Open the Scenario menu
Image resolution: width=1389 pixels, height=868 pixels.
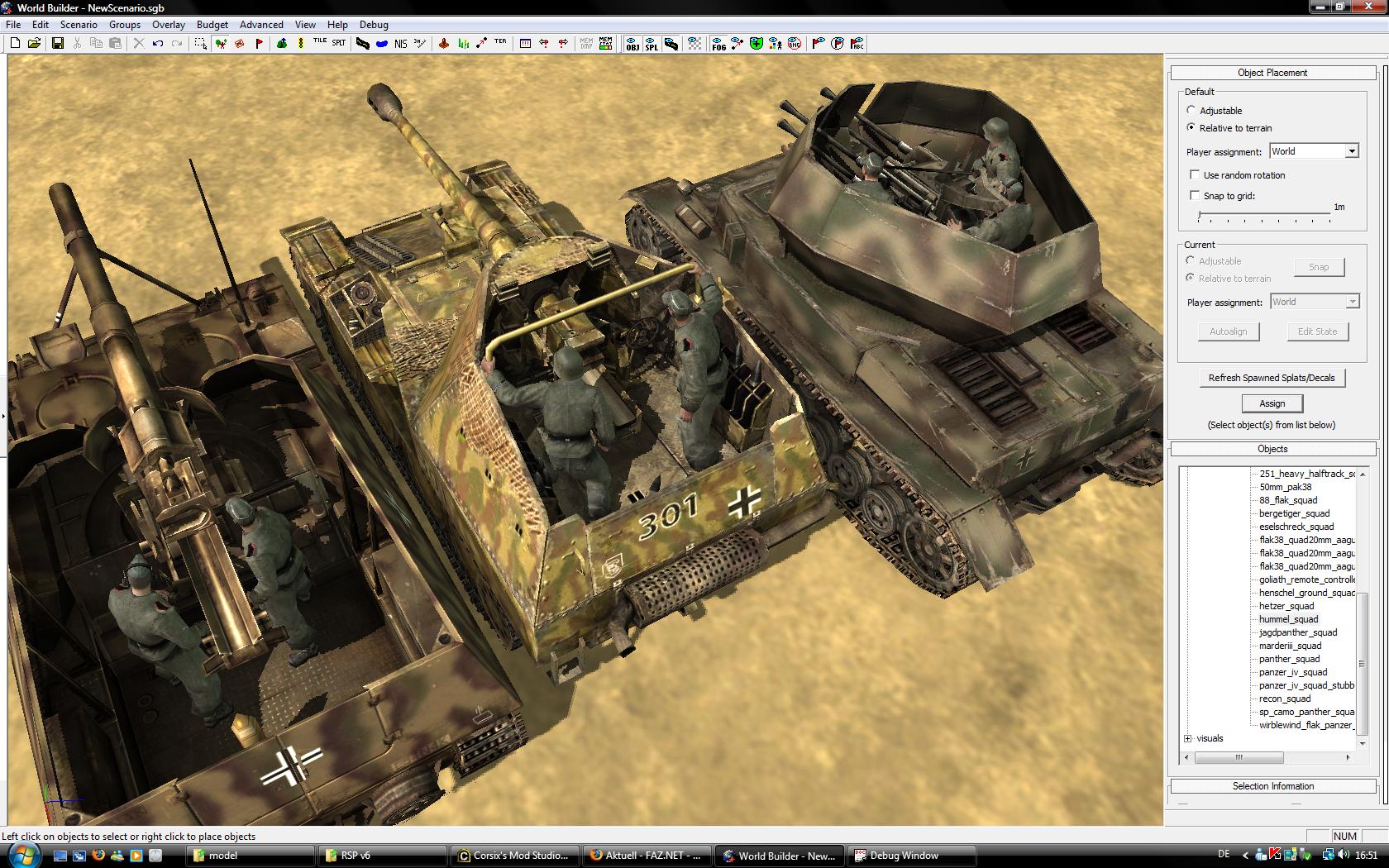[79, 24]
